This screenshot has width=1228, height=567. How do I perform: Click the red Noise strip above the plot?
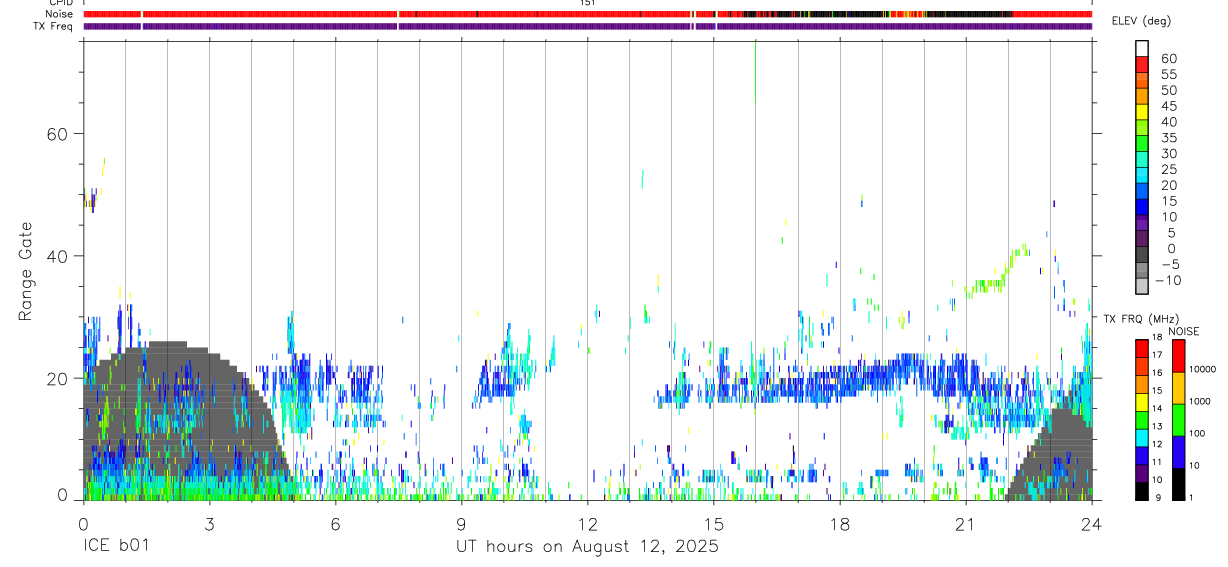point(587,14)
